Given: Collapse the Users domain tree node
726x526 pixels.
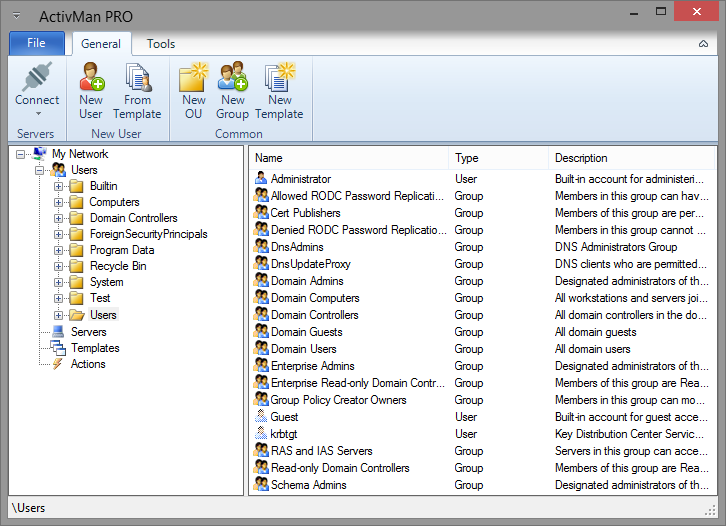Looking at the screenshot, I should pyautogui.click(x=39, y=170).
